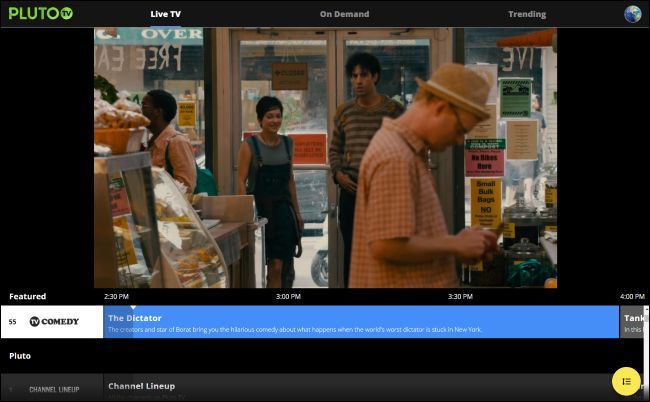The height and width of the screenshot is (402, 650).
Task: Click the playing video area
Action: [325, 157]
